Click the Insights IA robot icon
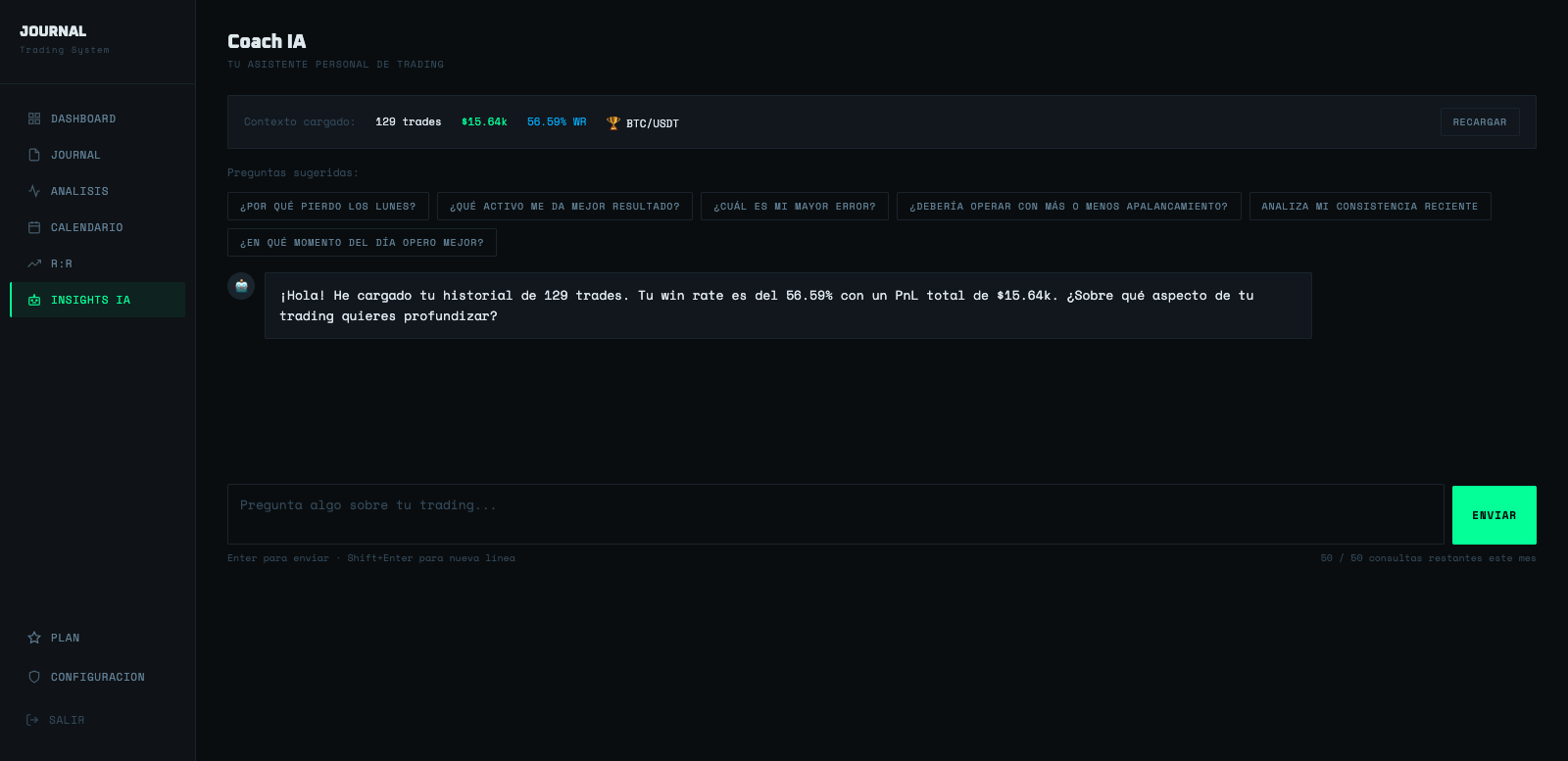The image size is (1568, 761). 34,300
